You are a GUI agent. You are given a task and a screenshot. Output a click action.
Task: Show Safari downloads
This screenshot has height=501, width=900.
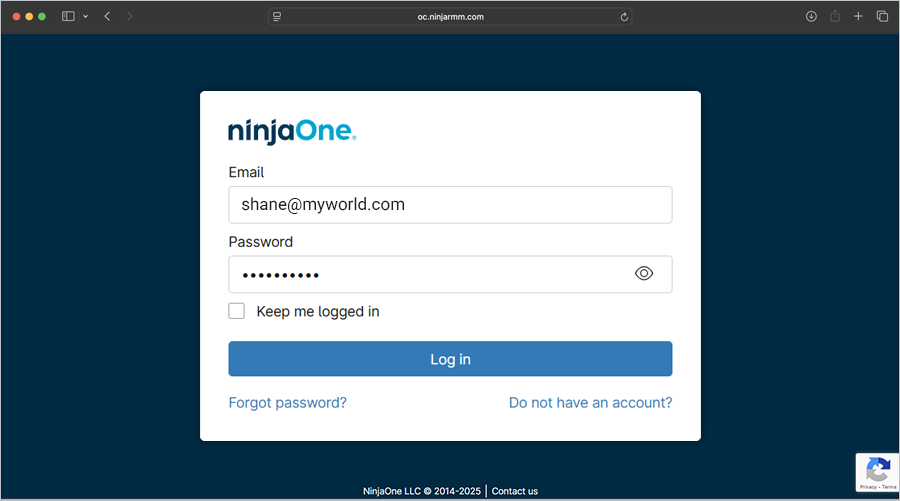(811, 17)
